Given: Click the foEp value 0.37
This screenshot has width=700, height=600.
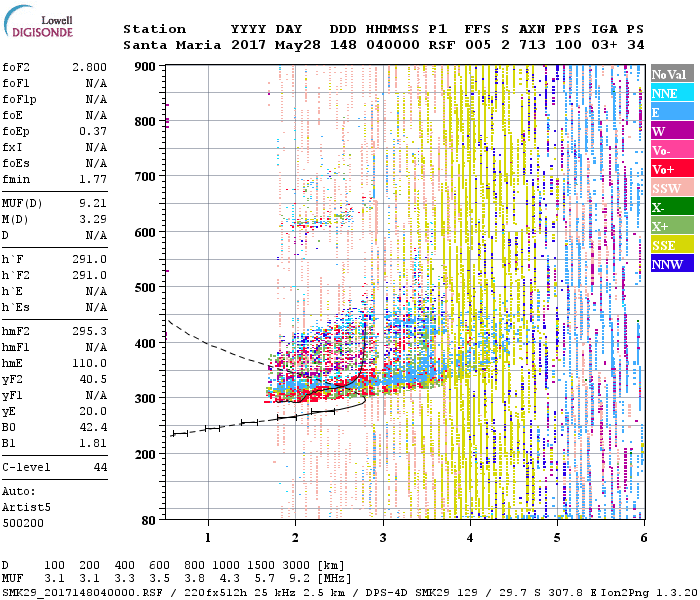Looking at the screenshot, I should [x=93, y=131].
